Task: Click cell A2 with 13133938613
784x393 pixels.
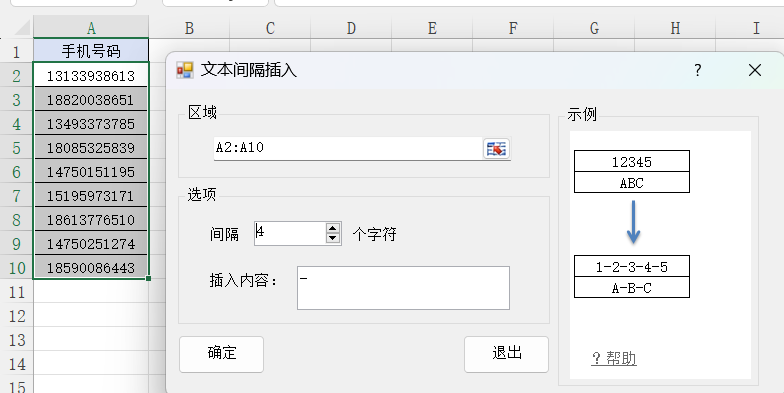Action: (91, 76)
